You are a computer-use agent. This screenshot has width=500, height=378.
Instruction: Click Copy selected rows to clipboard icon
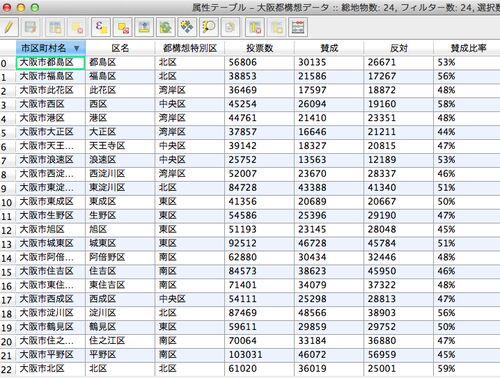(x=230, y=27)
